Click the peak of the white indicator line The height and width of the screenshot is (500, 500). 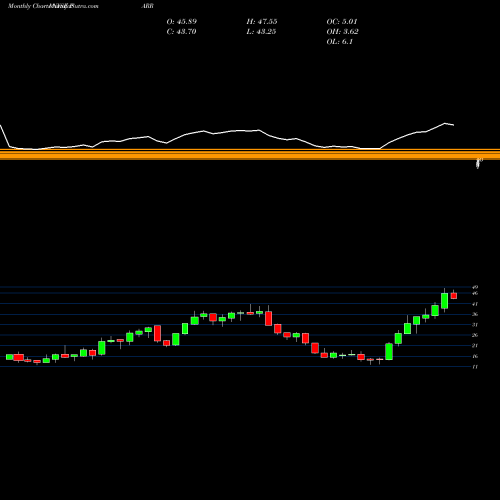tap(445, 123)
